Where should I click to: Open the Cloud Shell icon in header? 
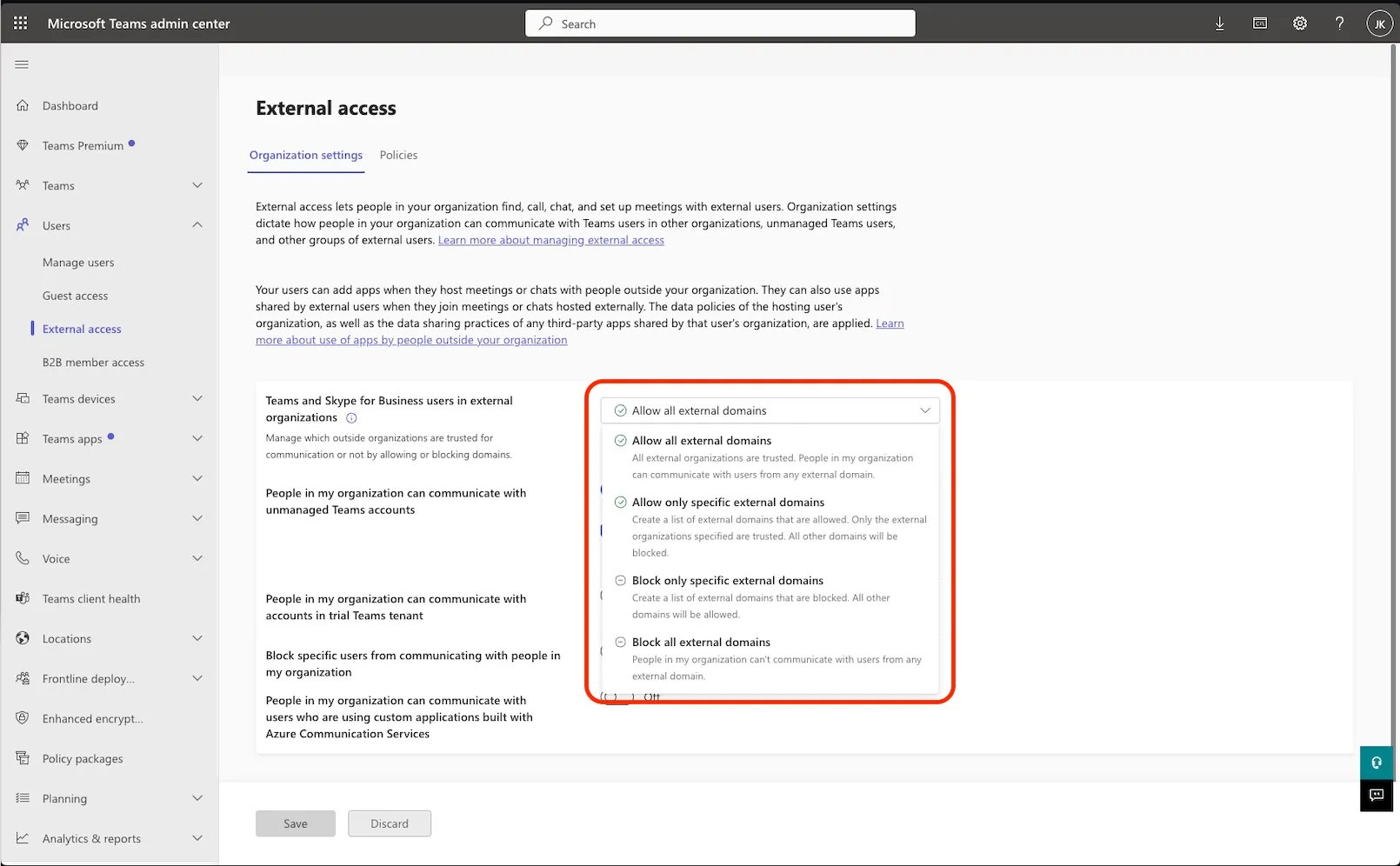(x=1260, y=23)
